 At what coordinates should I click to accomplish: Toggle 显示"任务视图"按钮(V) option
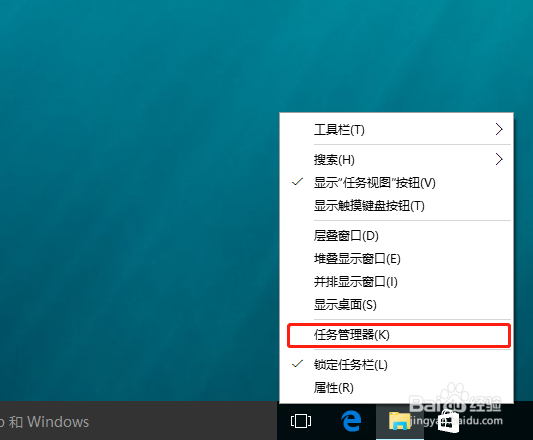click(x=396, y=183)
